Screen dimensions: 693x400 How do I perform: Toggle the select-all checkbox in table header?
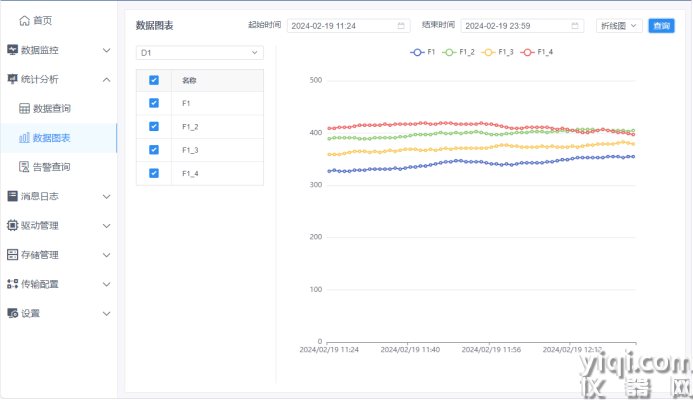click(154, 80)
